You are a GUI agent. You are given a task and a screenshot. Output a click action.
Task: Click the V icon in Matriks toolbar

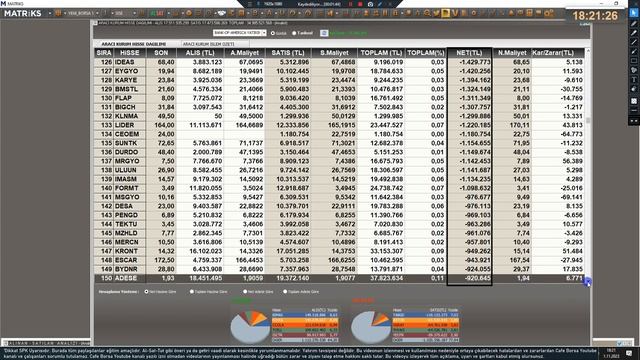point(455,13)
